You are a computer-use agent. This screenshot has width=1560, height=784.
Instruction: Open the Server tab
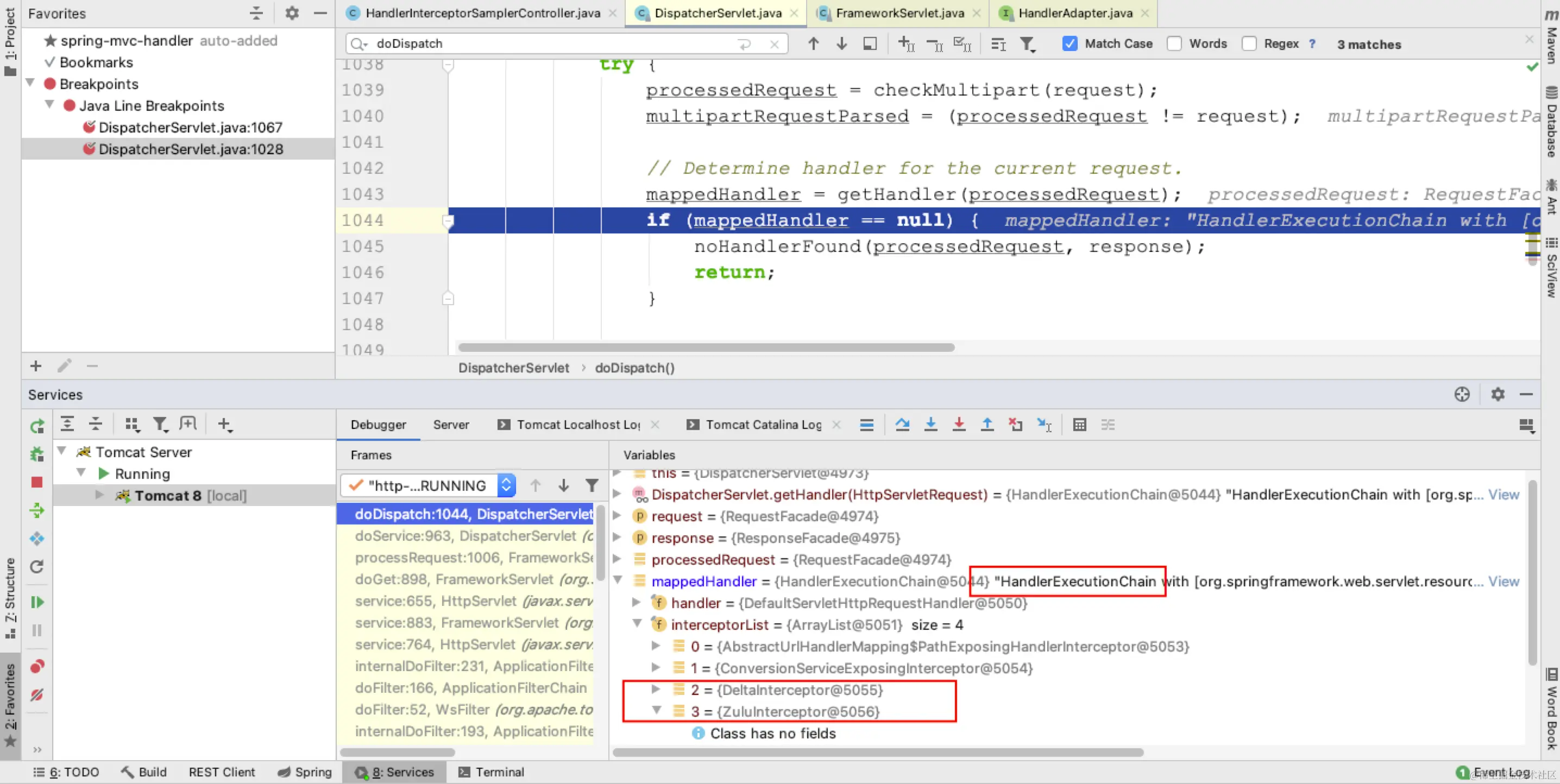[x=450, y=425]
